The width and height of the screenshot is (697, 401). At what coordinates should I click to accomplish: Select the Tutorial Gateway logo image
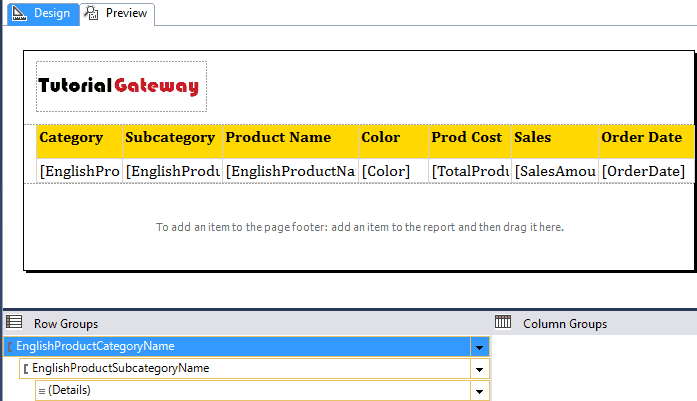(x=121, y=86)
